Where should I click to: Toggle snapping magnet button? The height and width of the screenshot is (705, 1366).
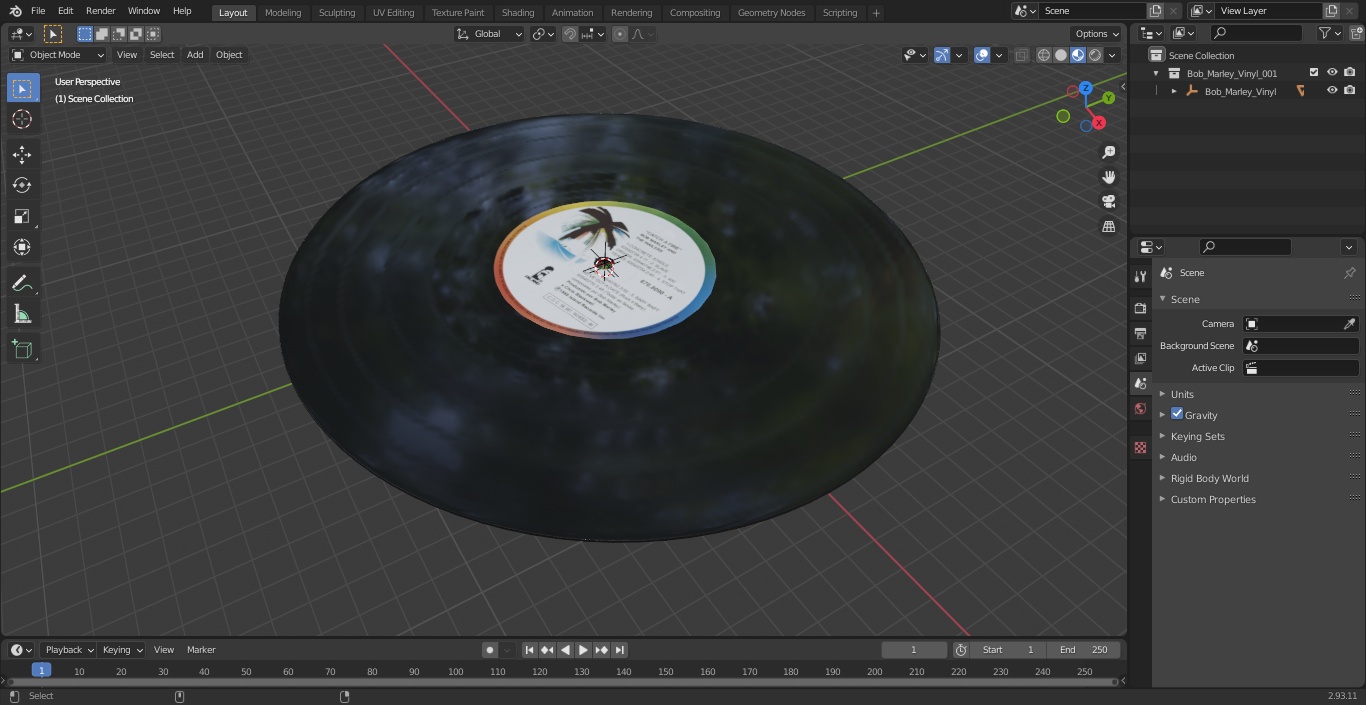569,34
